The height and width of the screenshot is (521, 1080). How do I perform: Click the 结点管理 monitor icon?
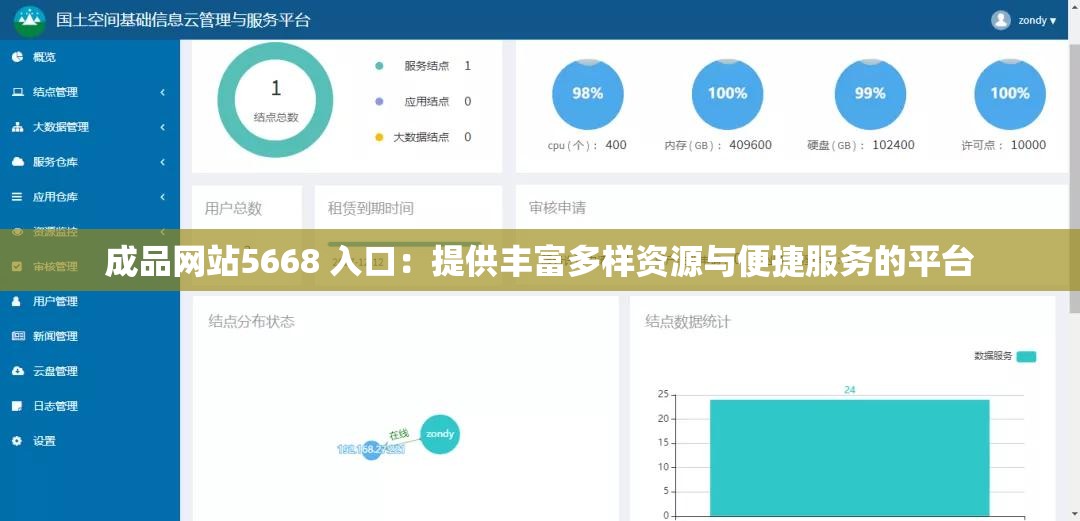pos(18,92)
